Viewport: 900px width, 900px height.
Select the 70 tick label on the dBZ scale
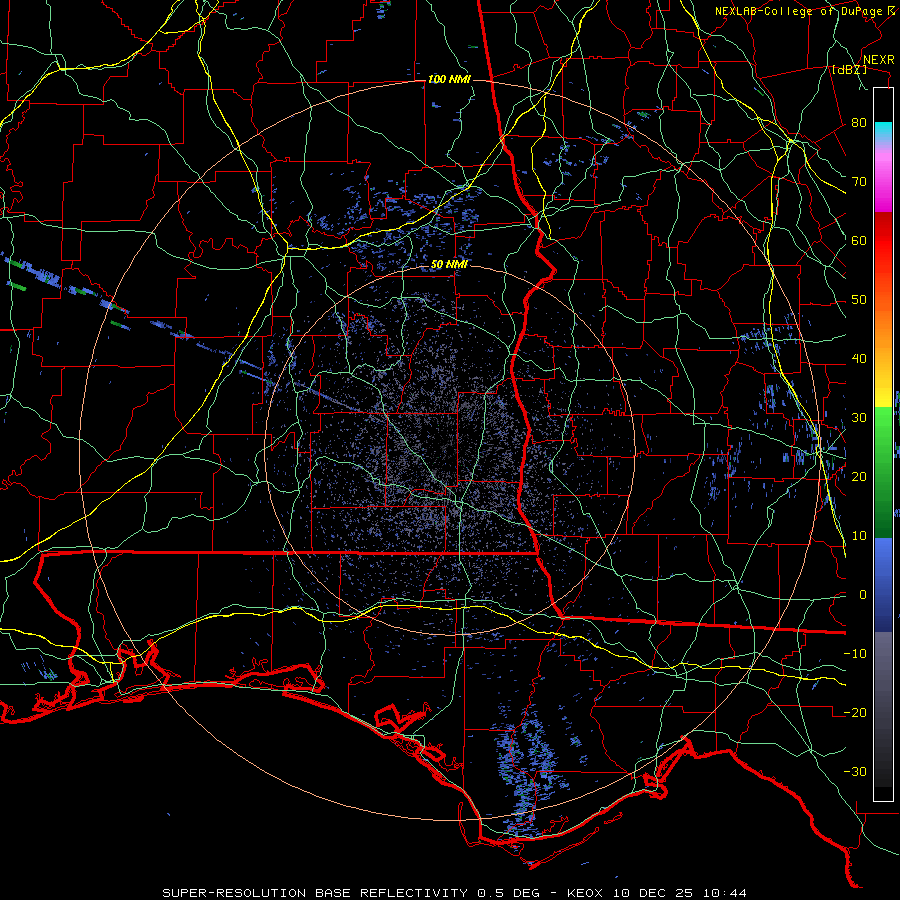[859, 182]
